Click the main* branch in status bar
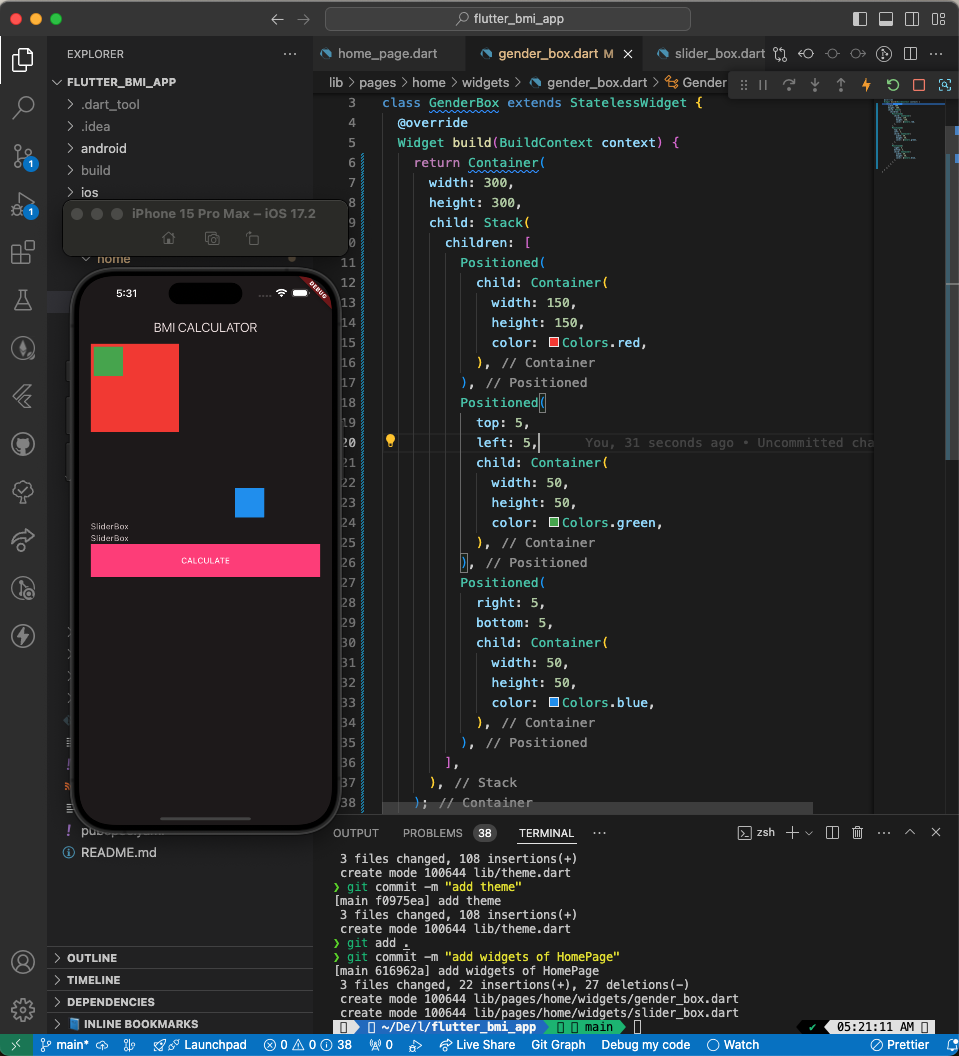Image resolution: width=959 pixels, height=1056 pixels. 64,1045
